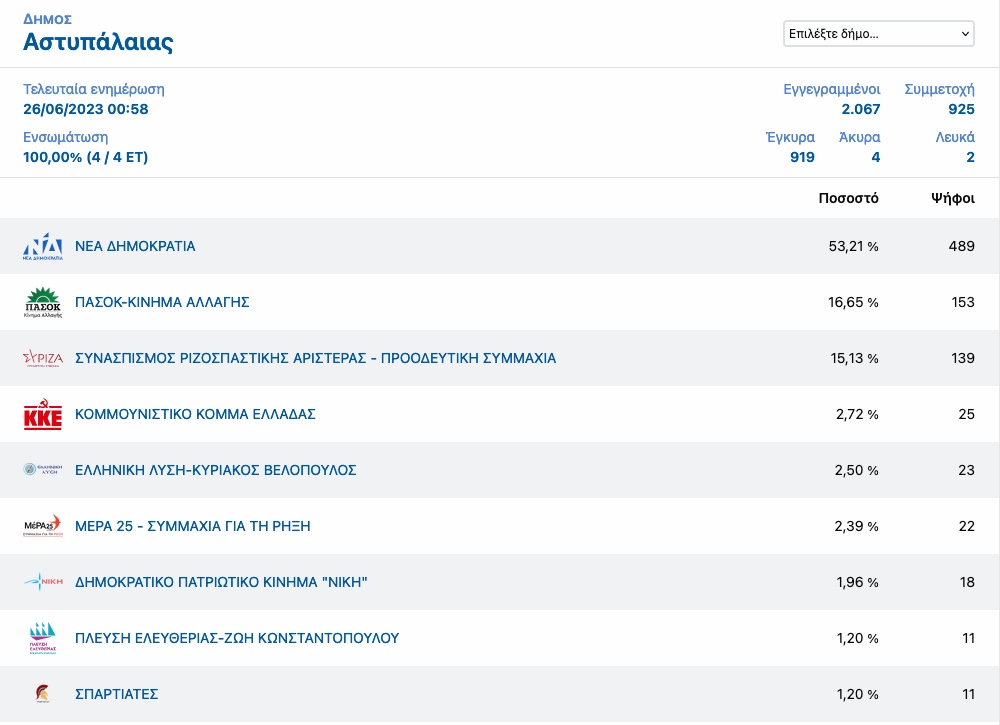The image size is (1000, 725).
Task: Open ΔΗΜΟΚΡΑΤΙΚΟ ΠΑΤΡΙΩΤΙΚΟ ΚΙΝΗΜΑ "ΝΙΚΗ" link
Action: (221, 582)
